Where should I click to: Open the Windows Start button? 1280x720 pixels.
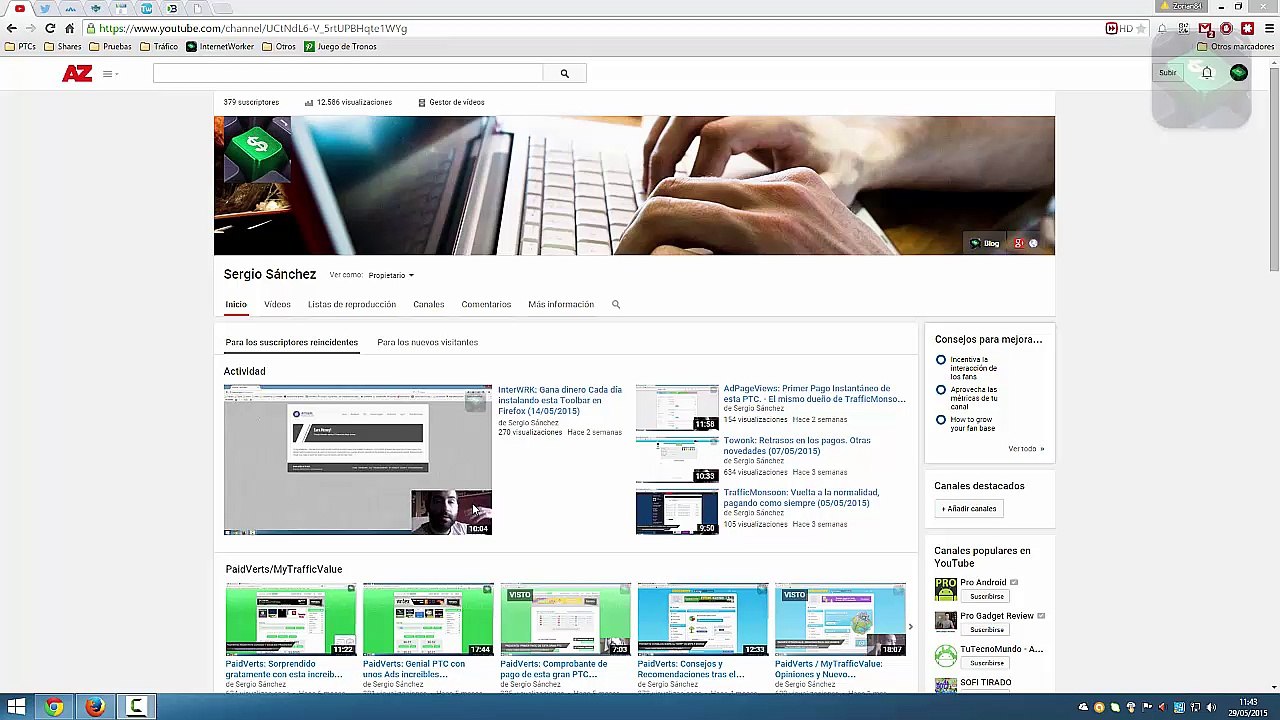point(16,707)
